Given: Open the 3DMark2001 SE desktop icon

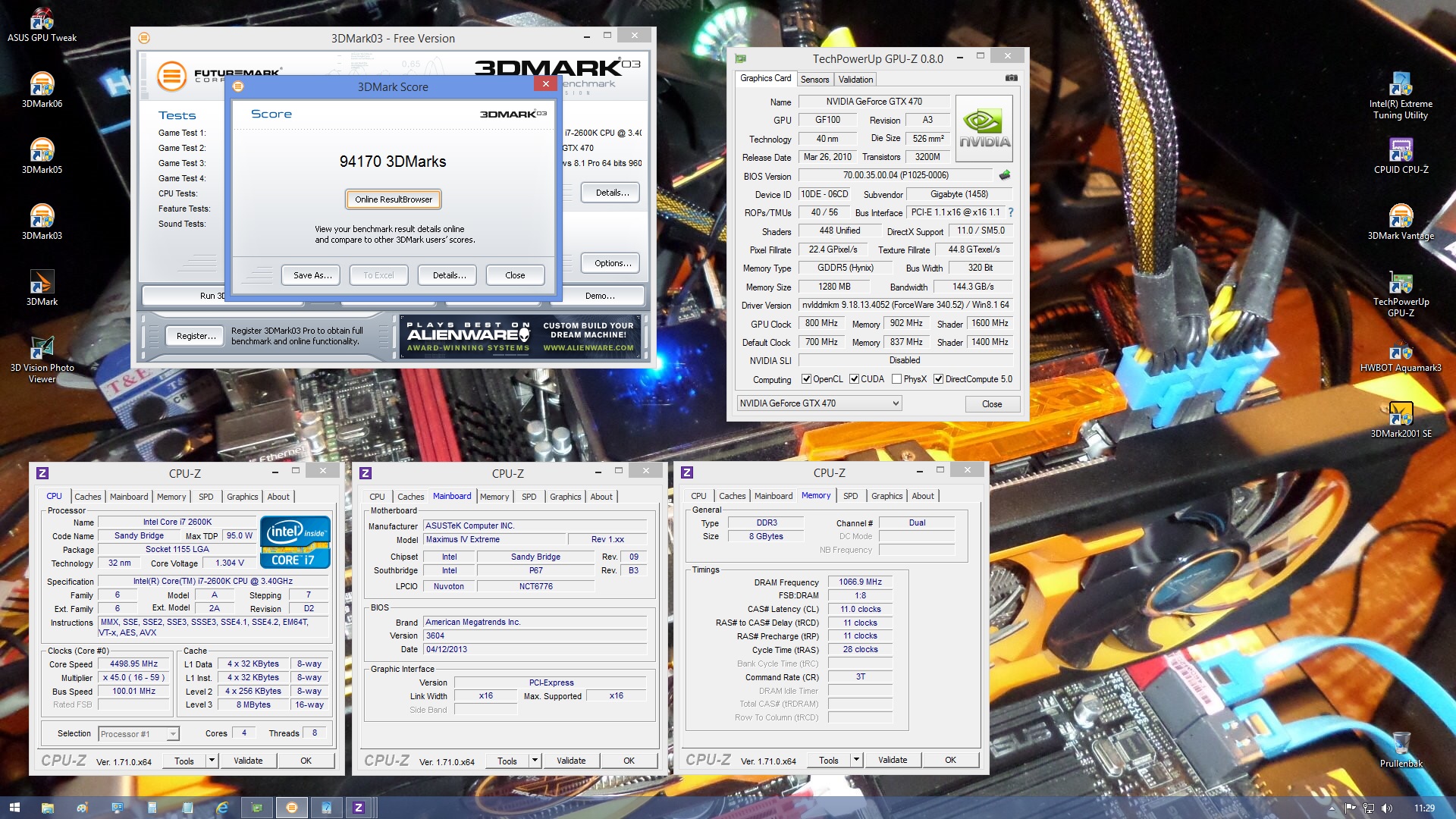Looking at the screenshot, I should (1401, 420).
